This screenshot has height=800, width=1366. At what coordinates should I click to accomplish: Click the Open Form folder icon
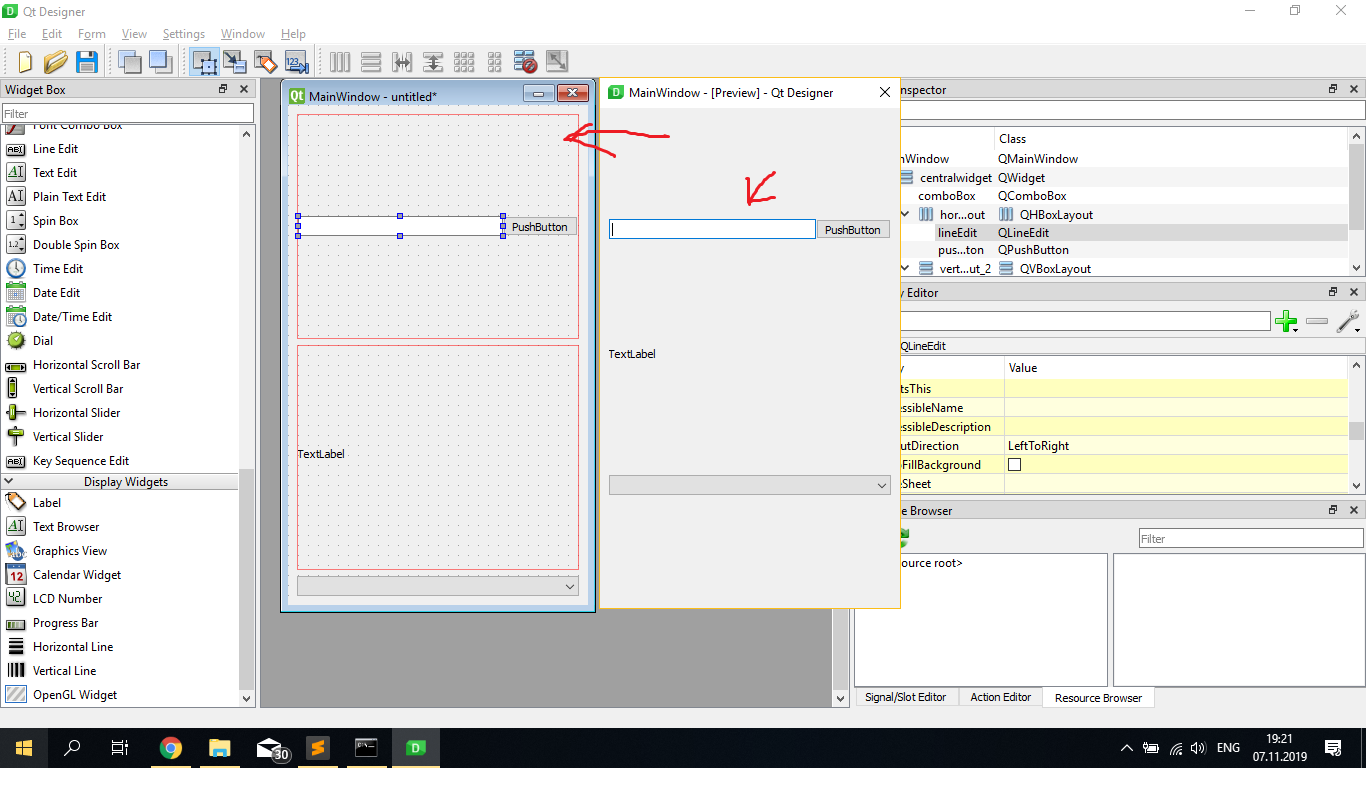55,62
